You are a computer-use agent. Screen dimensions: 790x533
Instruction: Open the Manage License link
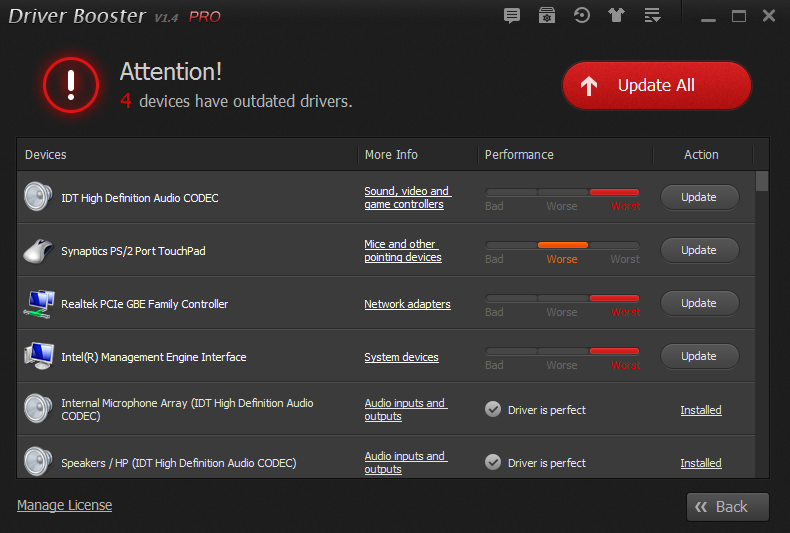coord(64,505)
